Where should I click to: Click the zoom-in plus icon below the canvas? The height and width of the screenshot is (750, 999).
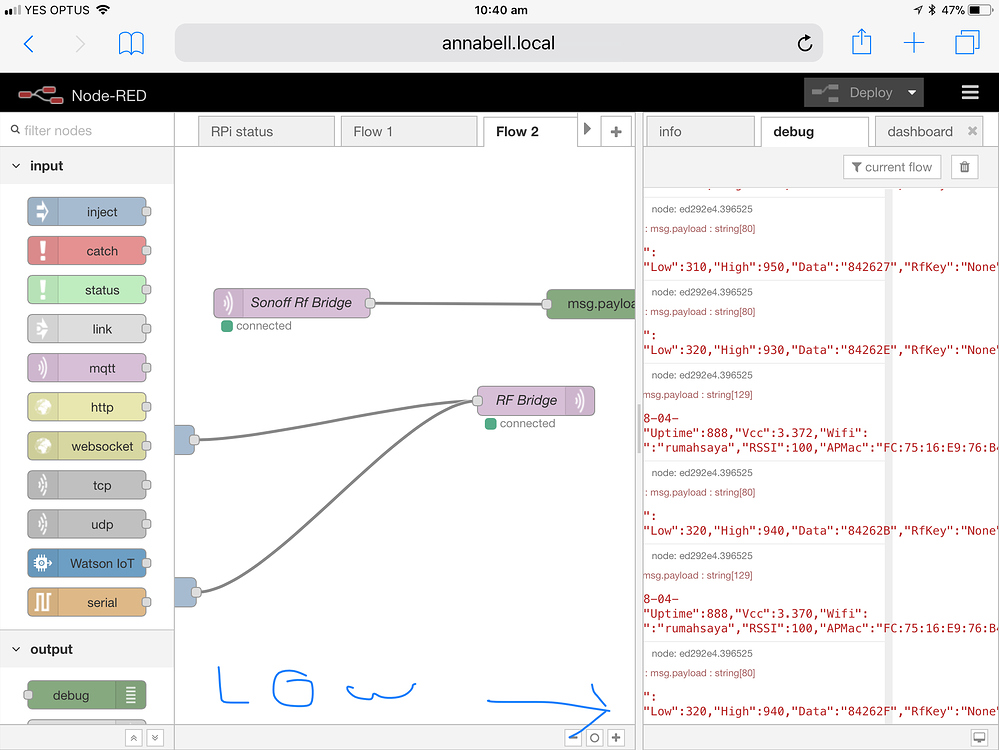(x=616, y=737)
